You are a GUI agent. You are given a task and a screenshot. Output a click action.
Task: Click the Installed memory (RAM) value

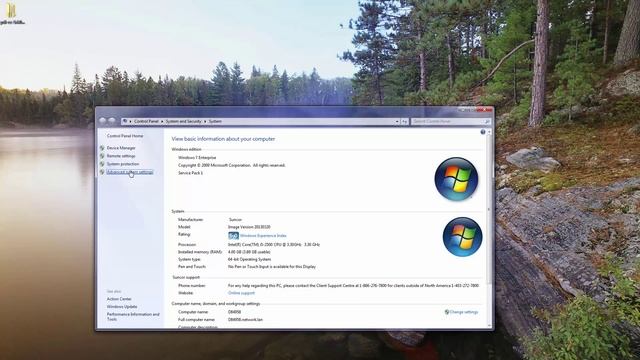(249, 252)
